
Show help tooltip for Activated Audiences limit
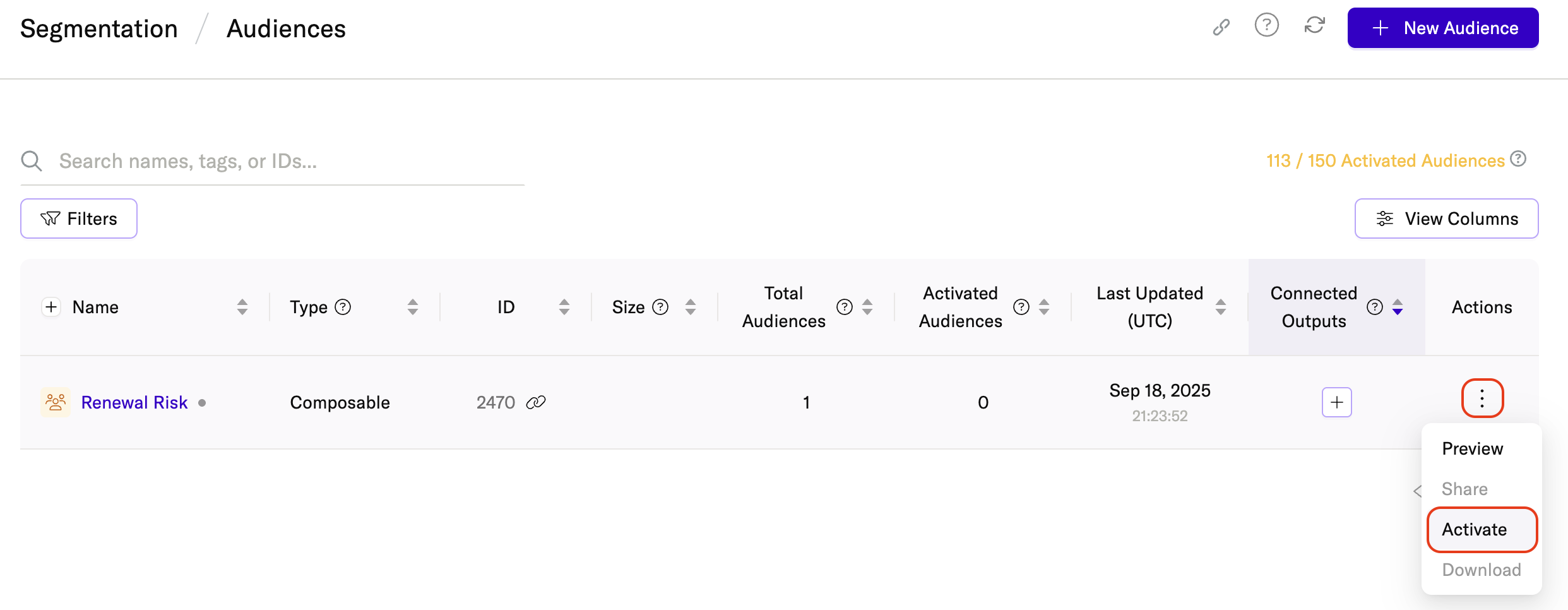tap(1518, 159)
